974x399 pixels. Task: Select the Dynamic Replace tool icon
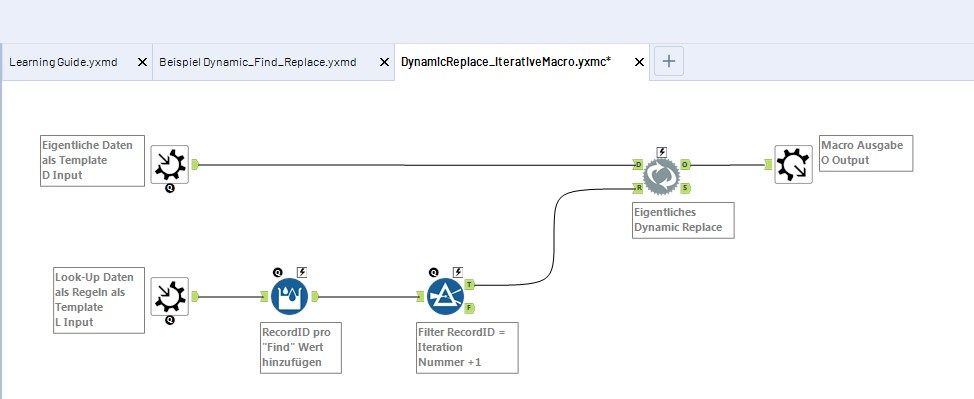(662, 176)
